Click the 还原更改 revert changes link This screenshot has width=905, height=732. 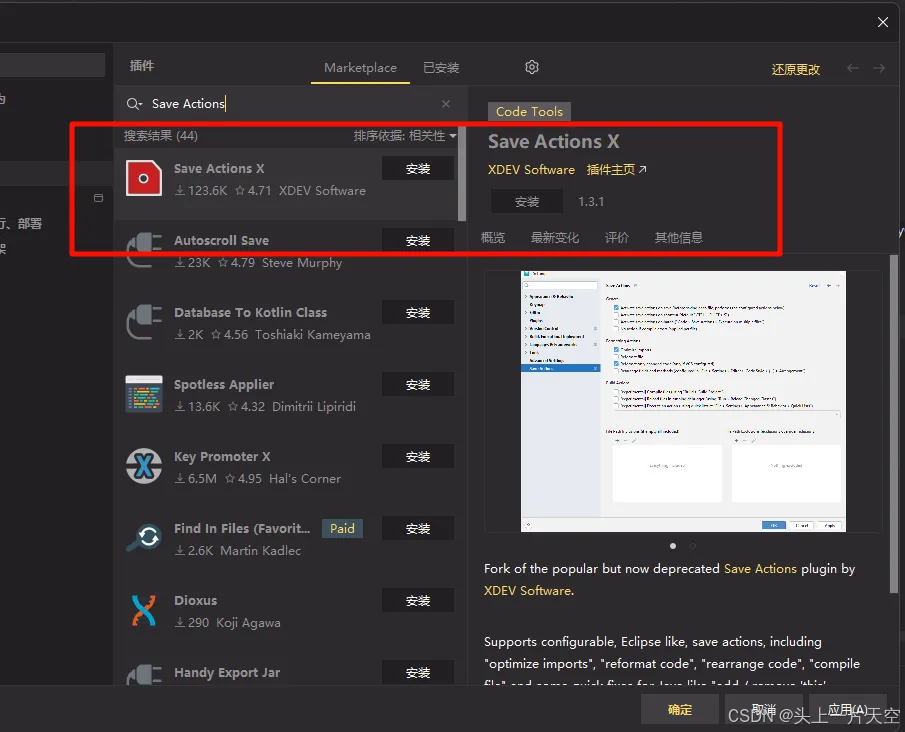pyautogui.click(x=795, y=69)
